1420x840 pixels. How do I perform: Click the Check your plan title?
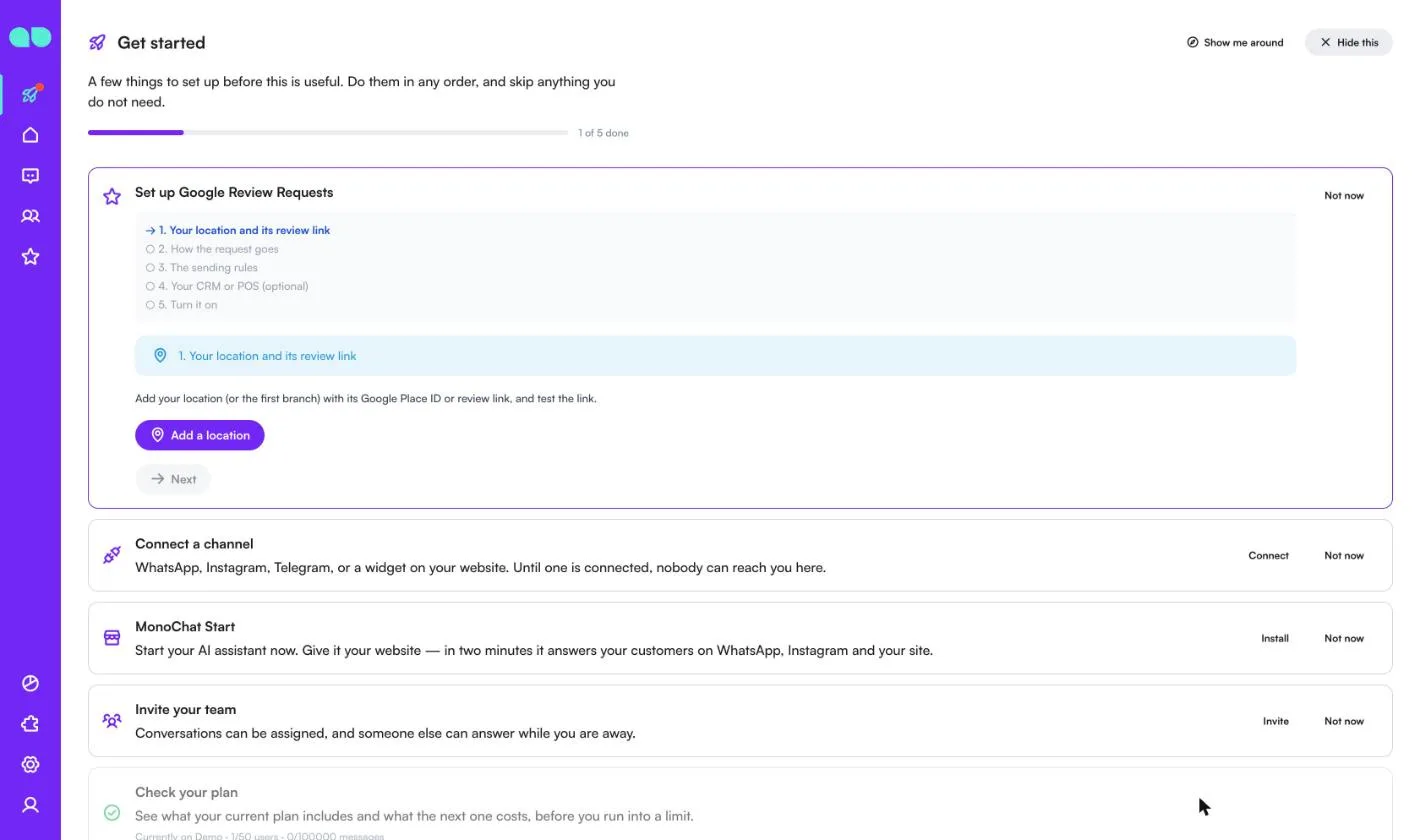(x=186, y=792)
